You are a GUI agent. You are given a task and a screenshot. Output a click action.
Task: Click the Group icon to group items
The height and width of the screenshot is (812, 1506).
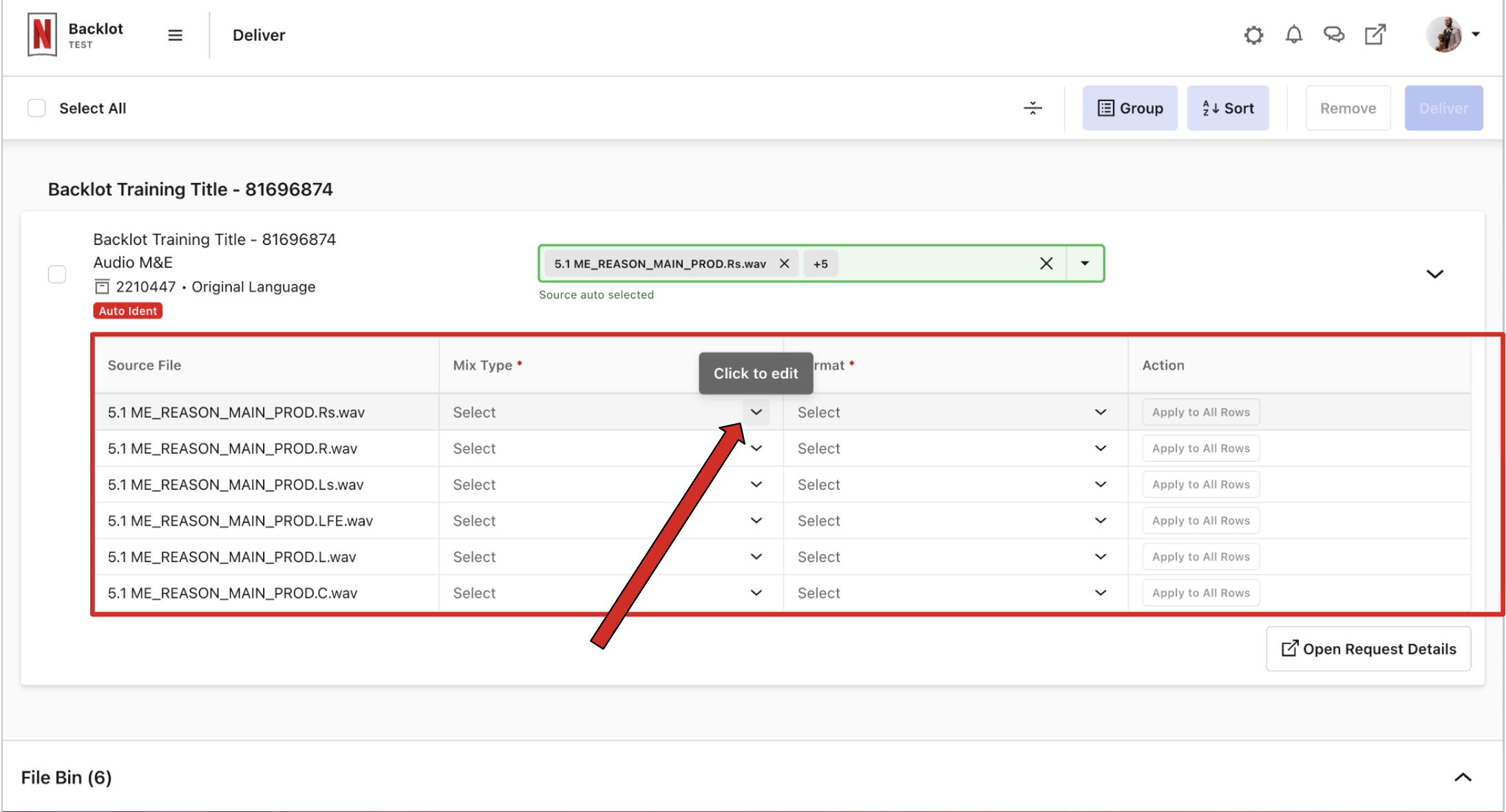[x=1129, y=107]
